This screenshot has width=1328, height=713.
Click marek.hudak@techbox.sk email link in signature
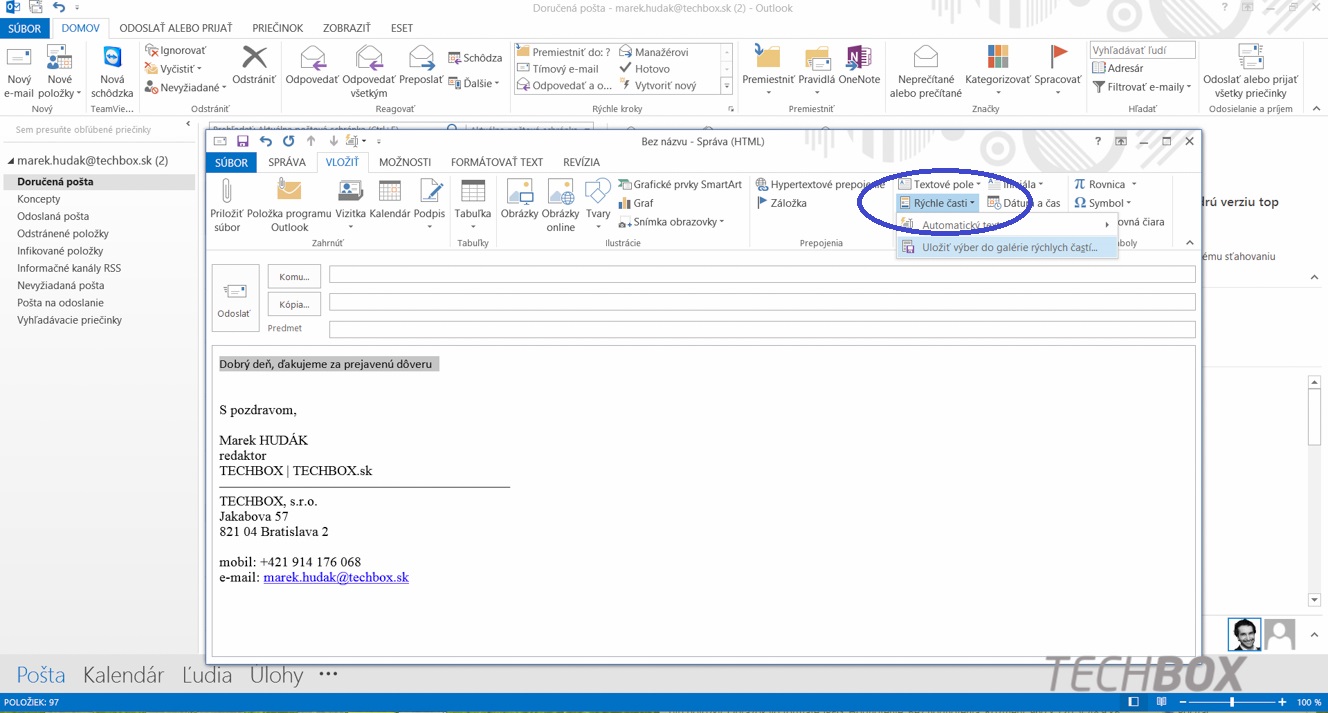tap(336, 577)
